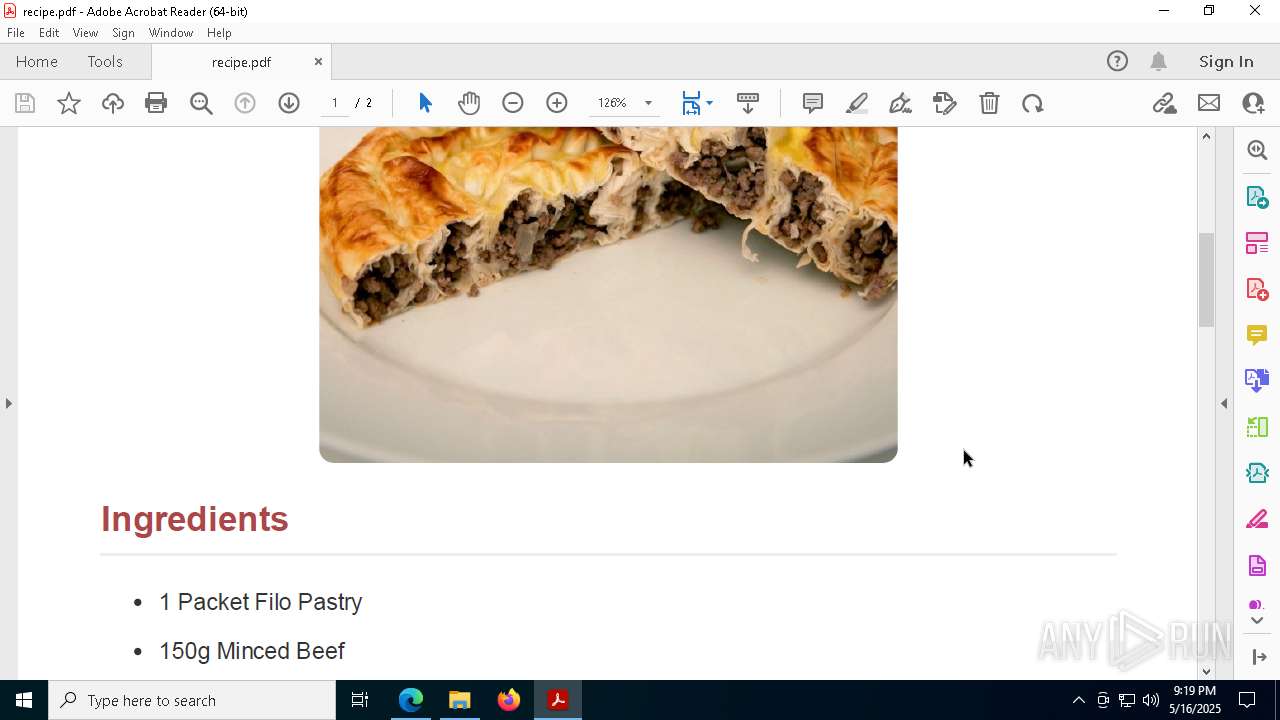Add a sticky note comment
The image size is (1280, 720).
(813, 103)
